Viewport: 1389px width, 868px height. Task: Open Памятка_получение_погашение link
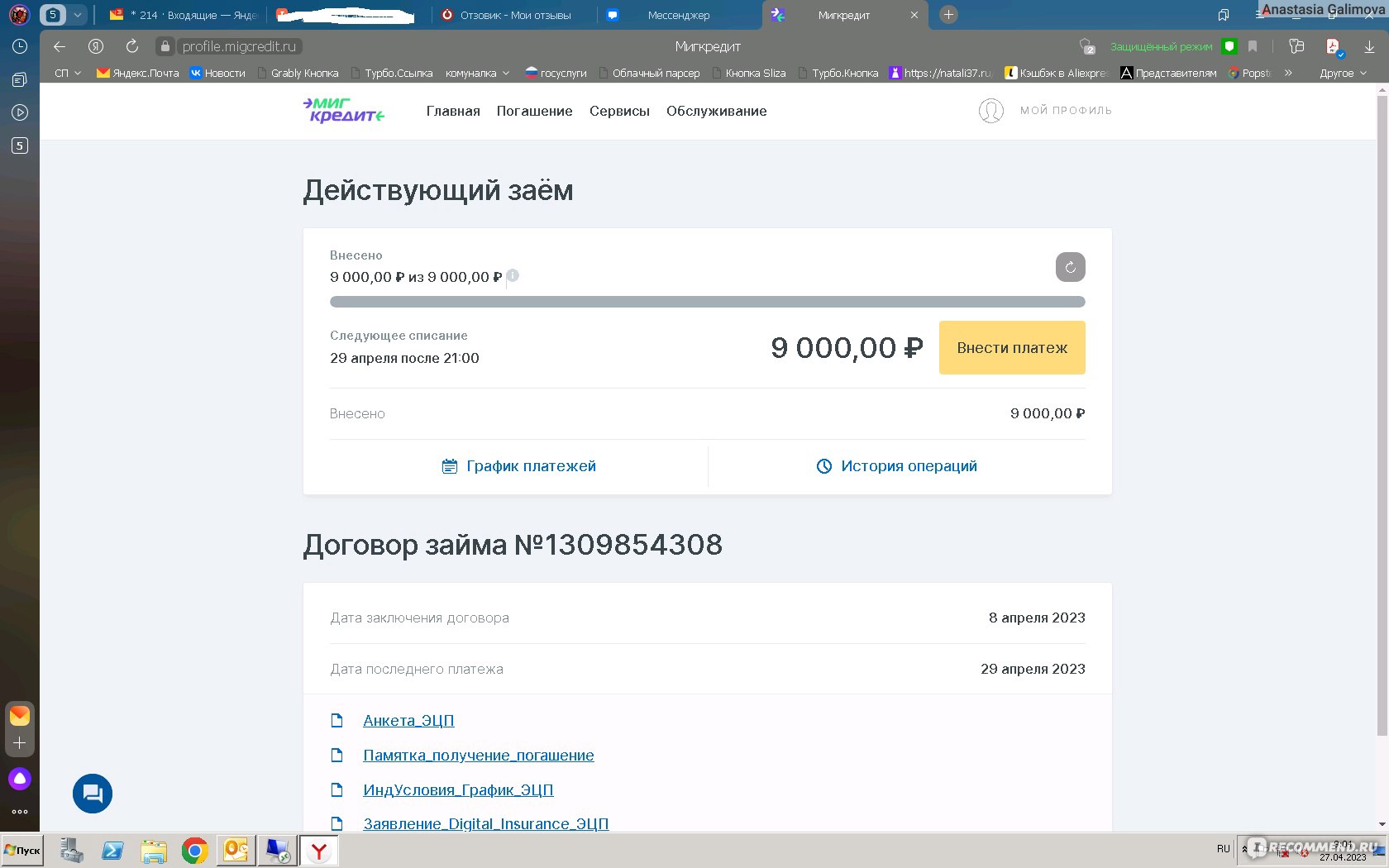(479, 755)
